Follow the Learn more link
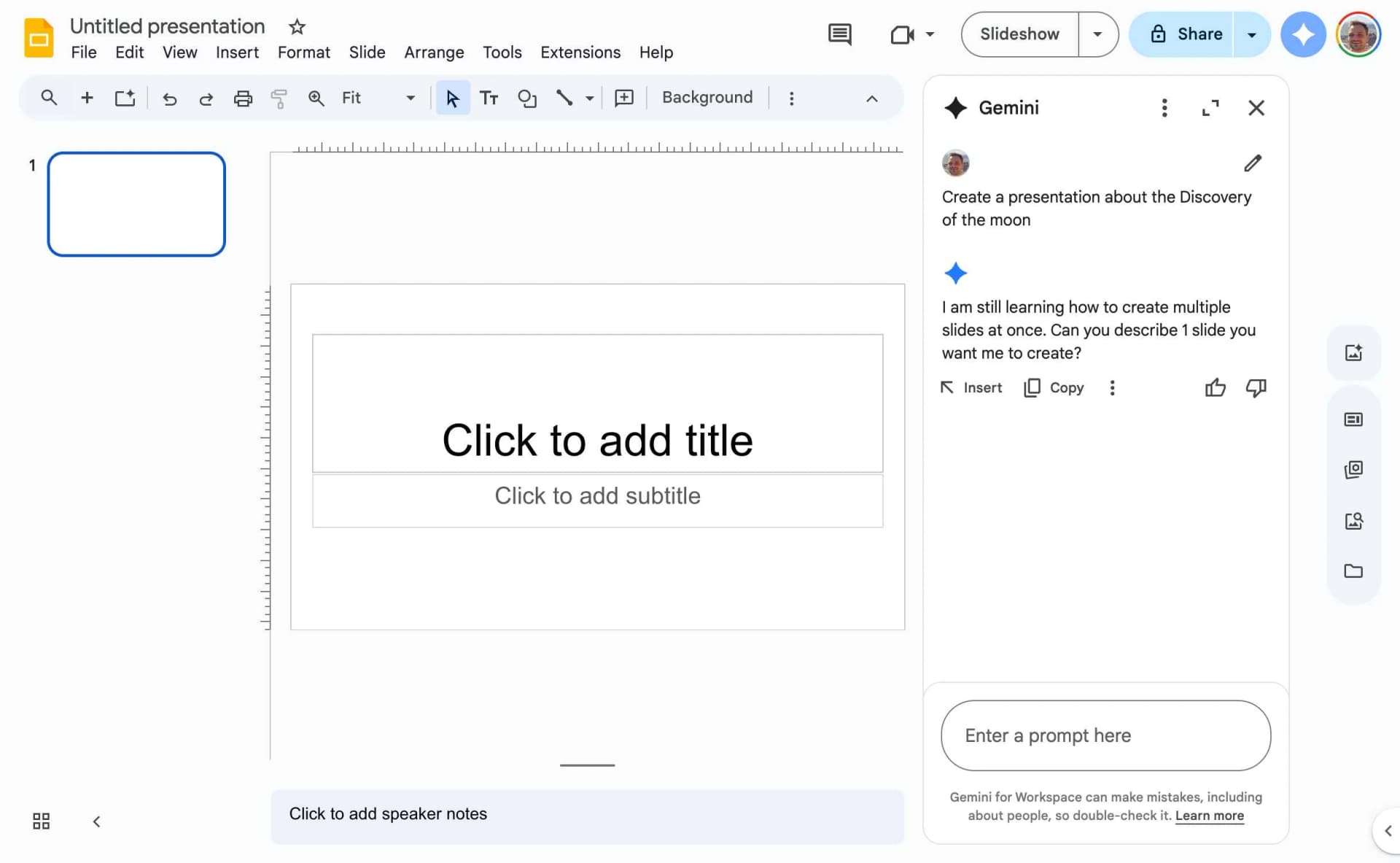The height and width of the screenshot is (863, 1400). (1209, 816)
